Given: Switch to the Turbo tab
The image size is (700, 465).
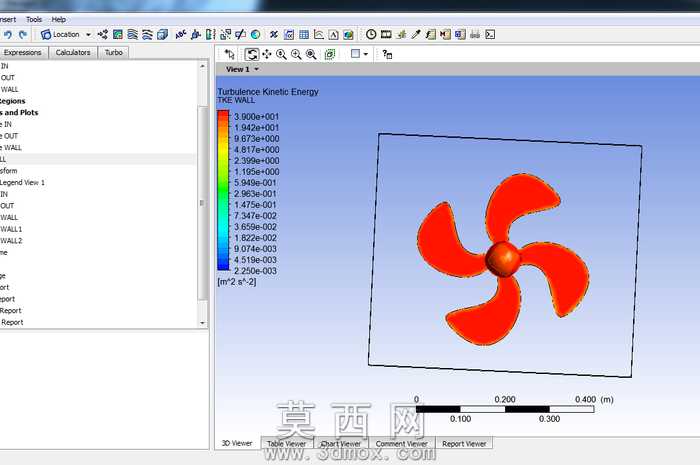Looking at the screenshot, I should tap(113, 53).
